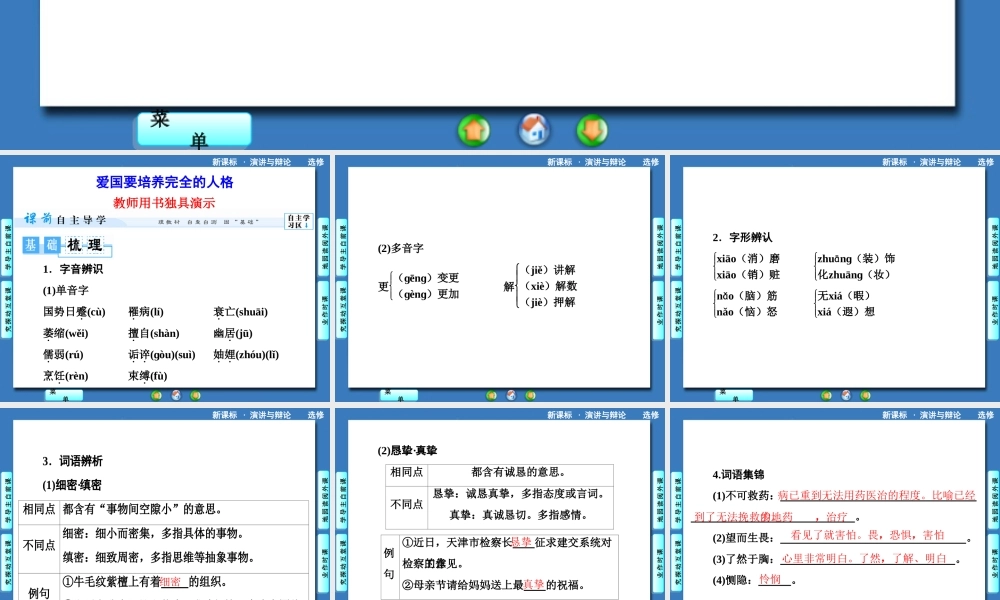Screen dimensions: 1000x600
Task: Click the heading 2. 字形辨认
Action: (742, 237)
